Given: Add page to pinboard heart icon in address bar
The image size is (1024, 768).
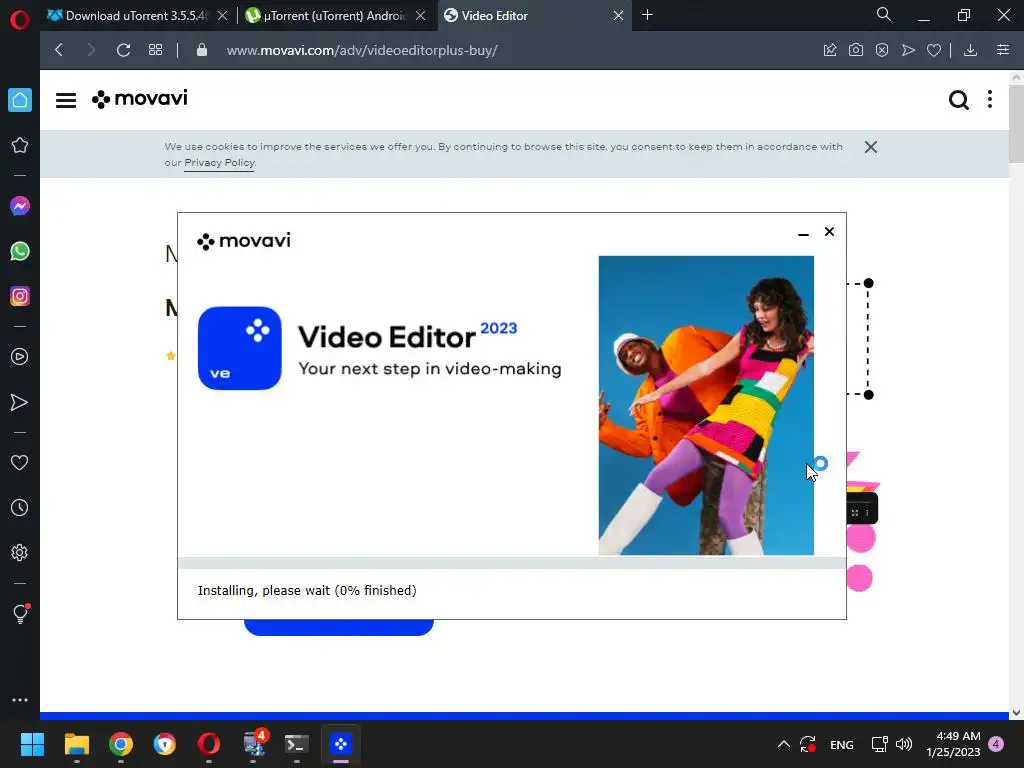Looking at the screenshot, I should pyautogui.click(x=934, y=50).
